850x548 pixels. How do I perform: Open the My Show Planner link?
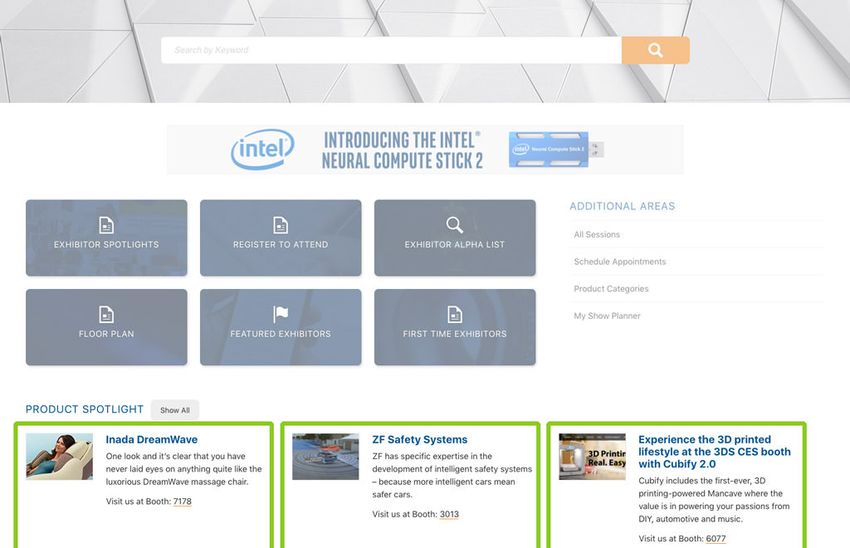[607, 315]
